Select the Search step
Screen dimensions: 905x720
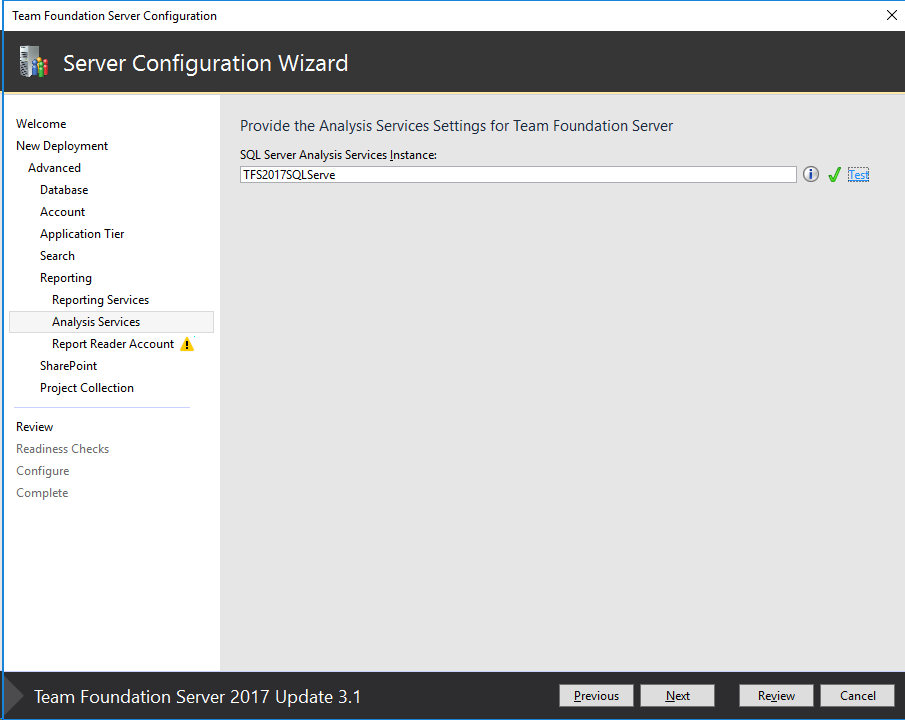[57, 255]
